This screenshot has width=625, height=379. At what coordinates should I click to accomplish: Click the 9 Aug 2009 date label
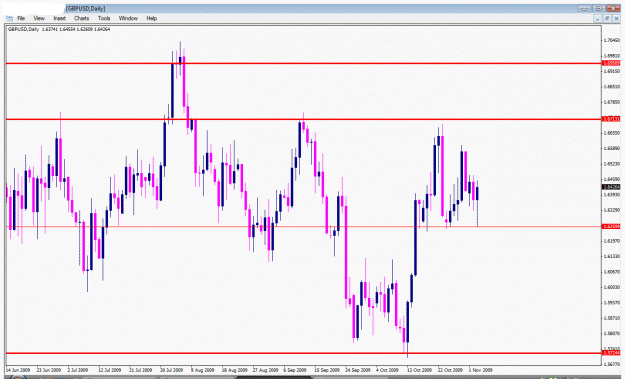(202, 370)
